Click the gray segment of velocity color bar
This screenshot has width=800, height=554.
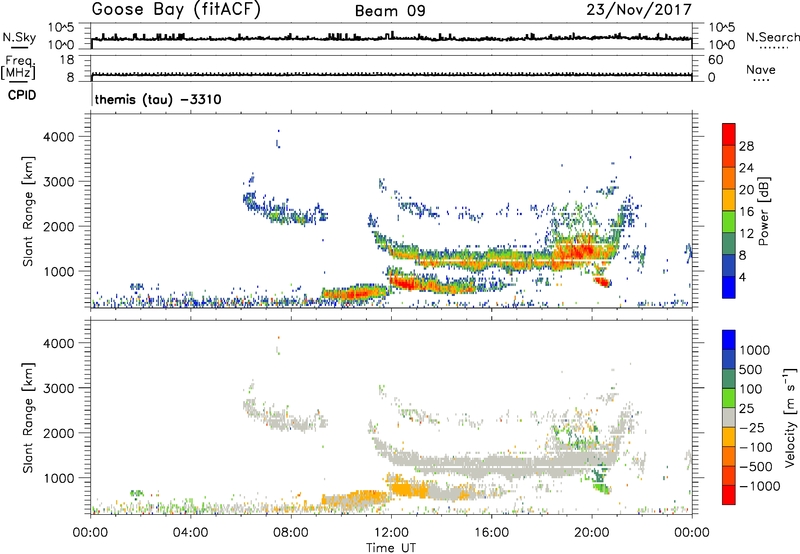click(728, 418)
